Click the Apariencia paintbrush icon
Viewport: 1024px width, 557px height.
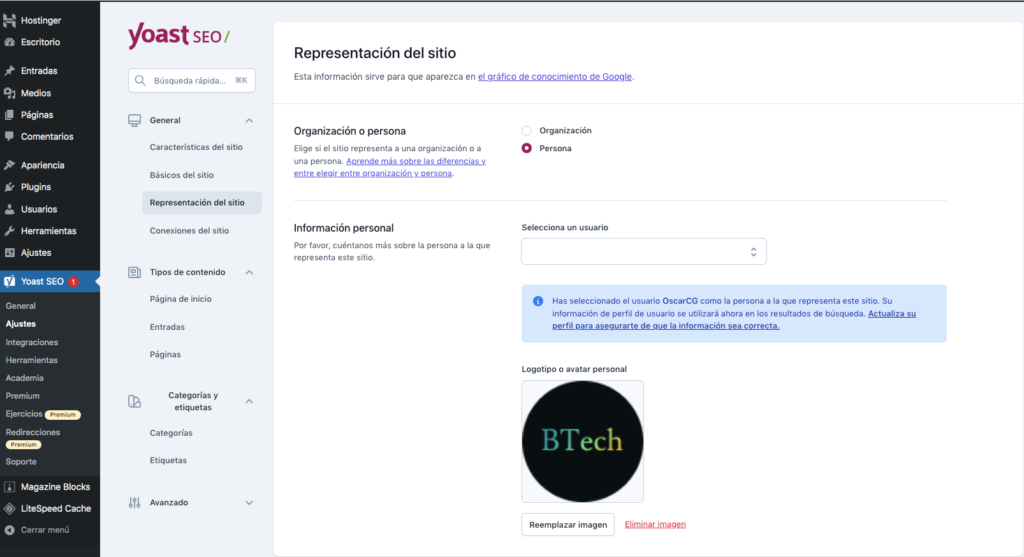pos(10,165)
